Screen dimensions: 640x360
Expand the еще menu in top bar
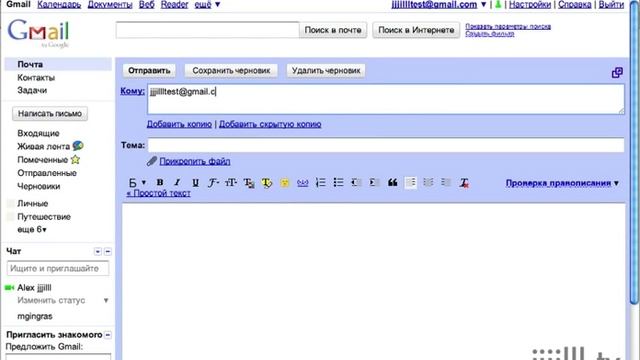[207, 4]
